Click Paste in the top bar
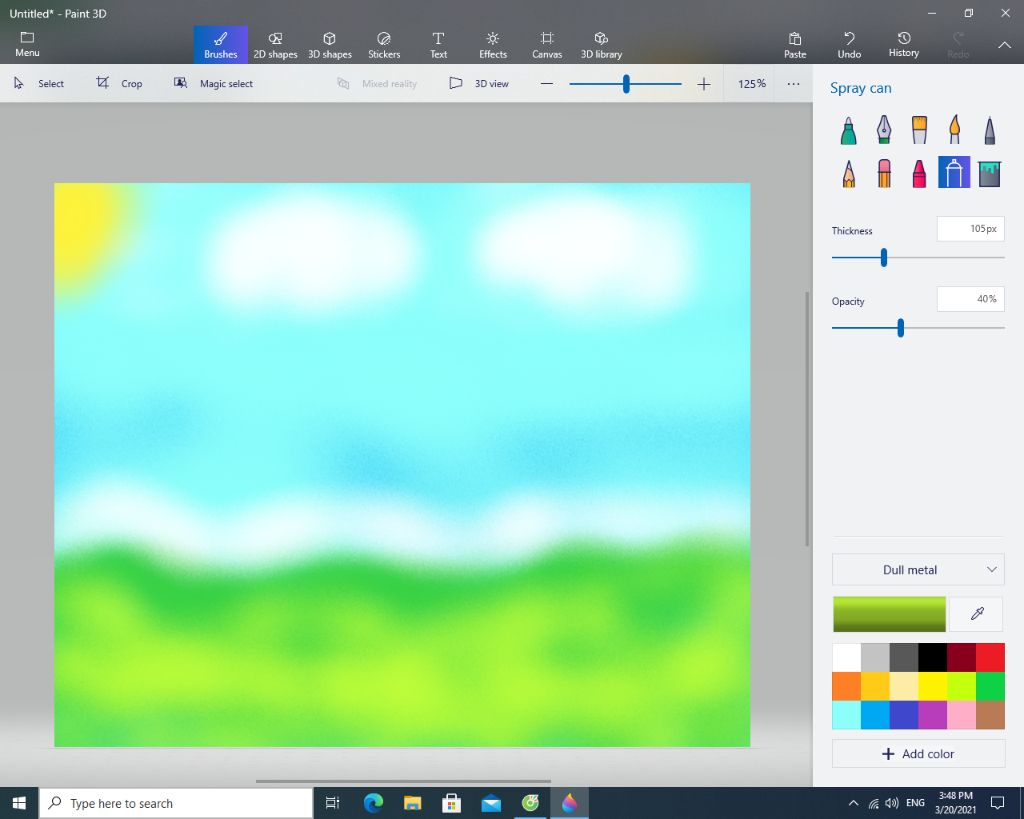 pyautogui.click(x=795, y=45)
